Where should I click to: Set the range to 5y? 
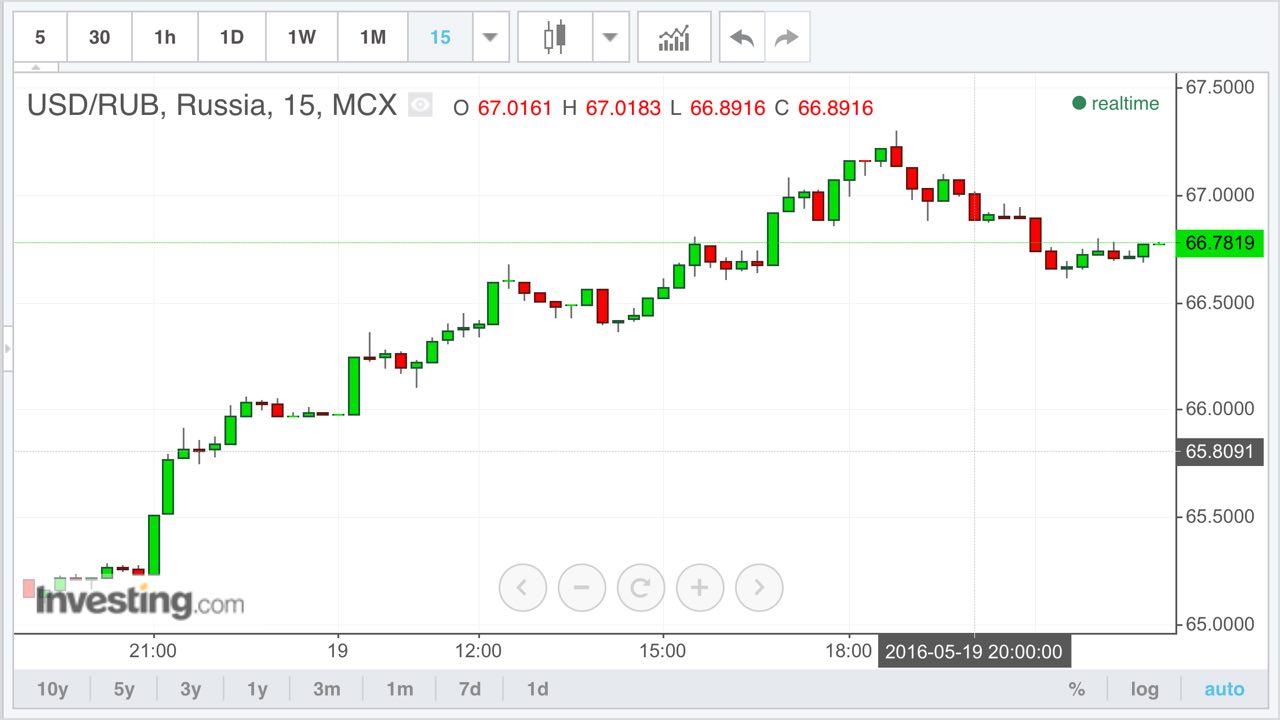124,689
